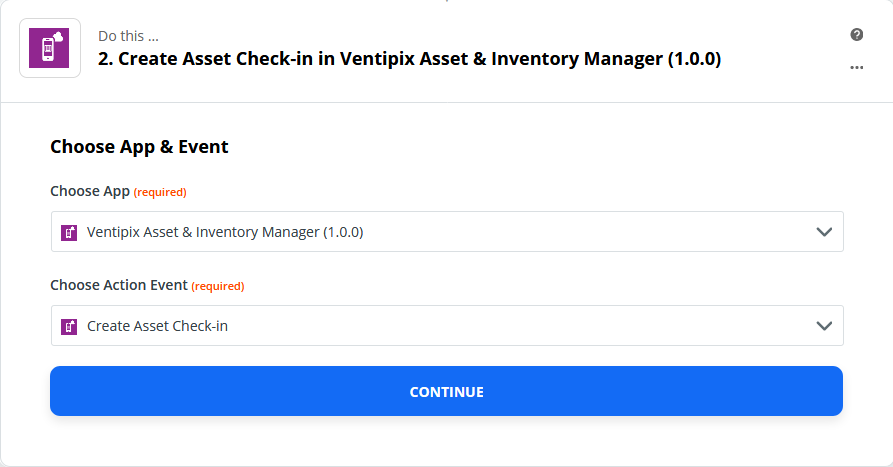Image resolution: width=893 pixels, height=467 pixels.
Task: Open the Create Asset Check-in event selector
Action: pos(447,326)
